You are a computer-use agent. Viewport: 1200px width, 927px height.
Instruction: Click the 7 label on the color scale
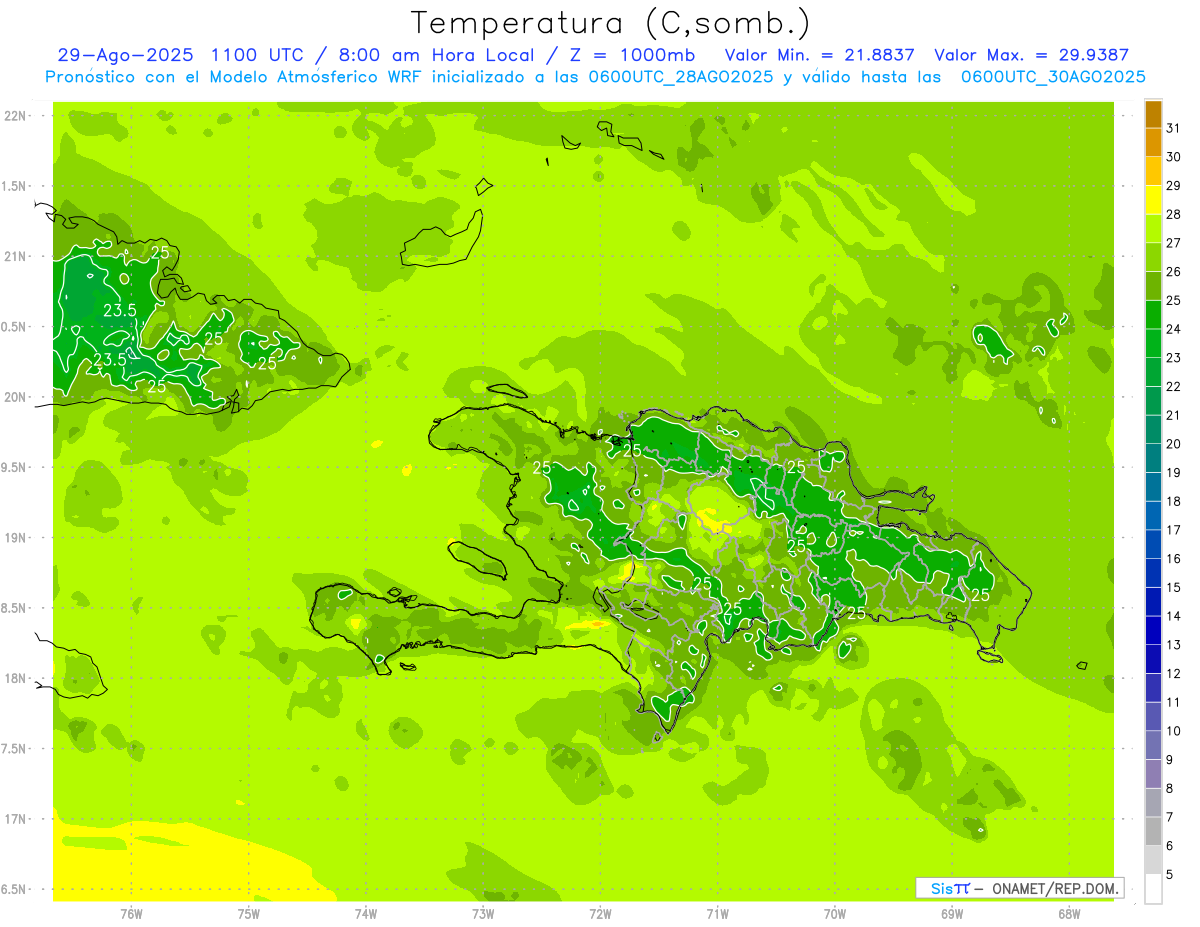[1170, 817]
